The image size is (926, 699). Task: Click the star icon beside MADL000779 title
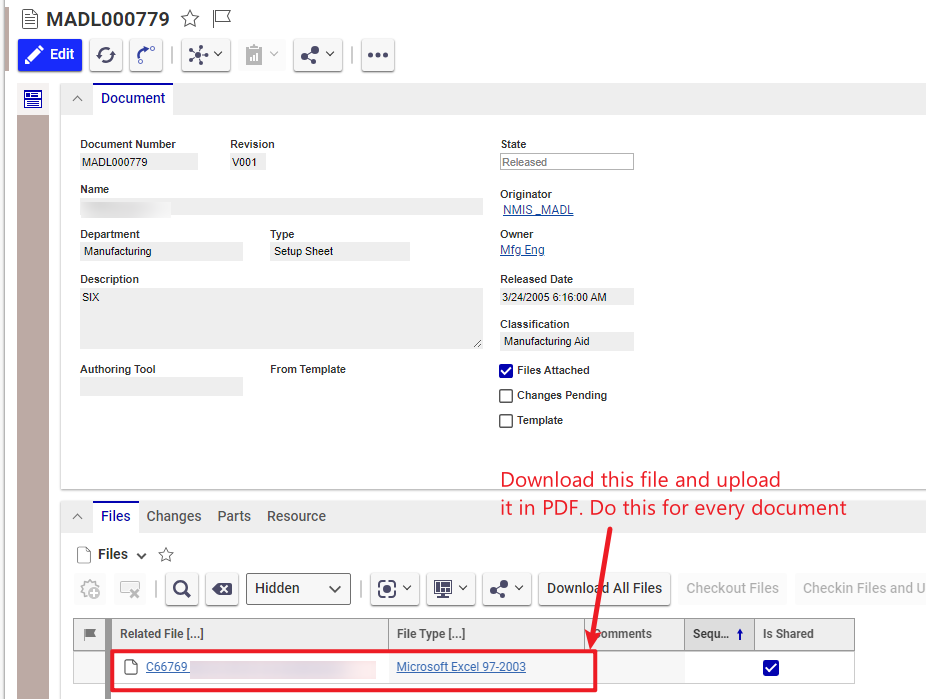point(190,19)
